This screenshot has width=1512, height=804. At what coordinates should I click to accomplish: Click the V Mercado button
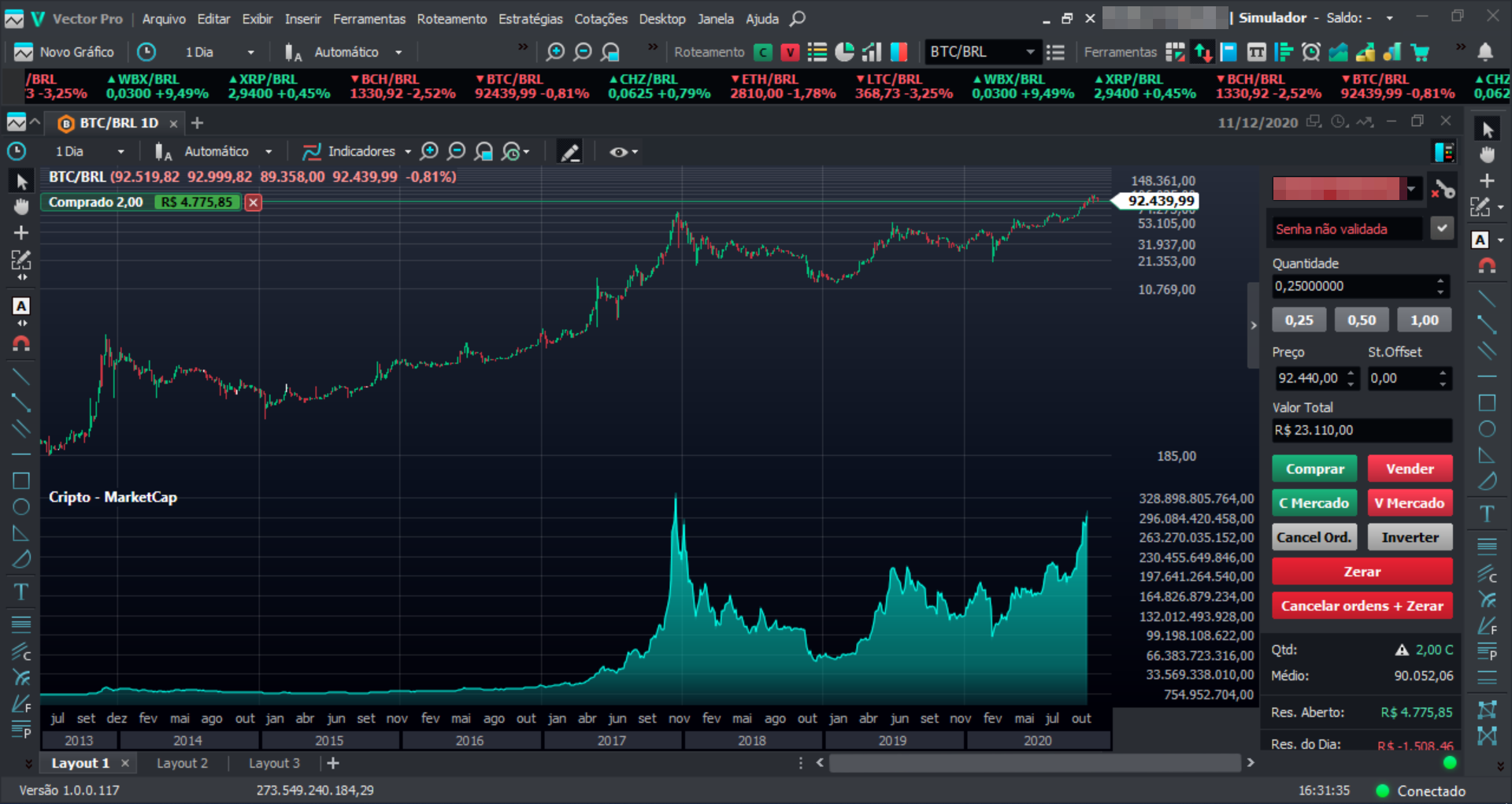[1410, 503]
